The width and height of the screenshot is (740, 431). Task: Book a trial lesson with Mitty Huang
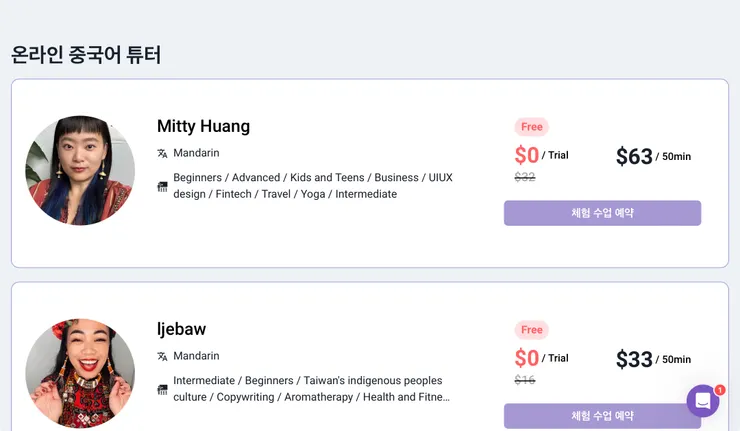[602, 213]
